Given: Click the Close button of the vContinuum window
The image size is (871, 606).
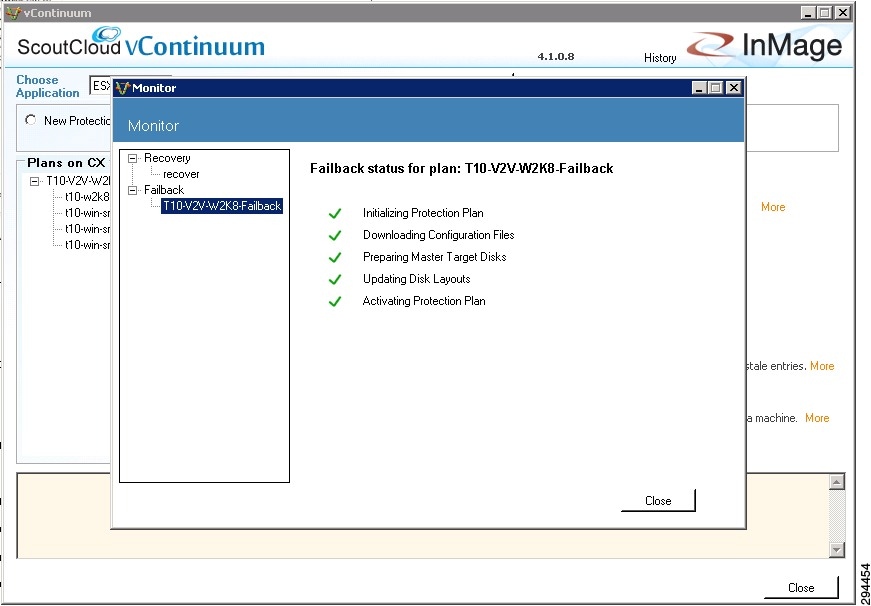Looking at the screenshot, I should click(801, 588).
